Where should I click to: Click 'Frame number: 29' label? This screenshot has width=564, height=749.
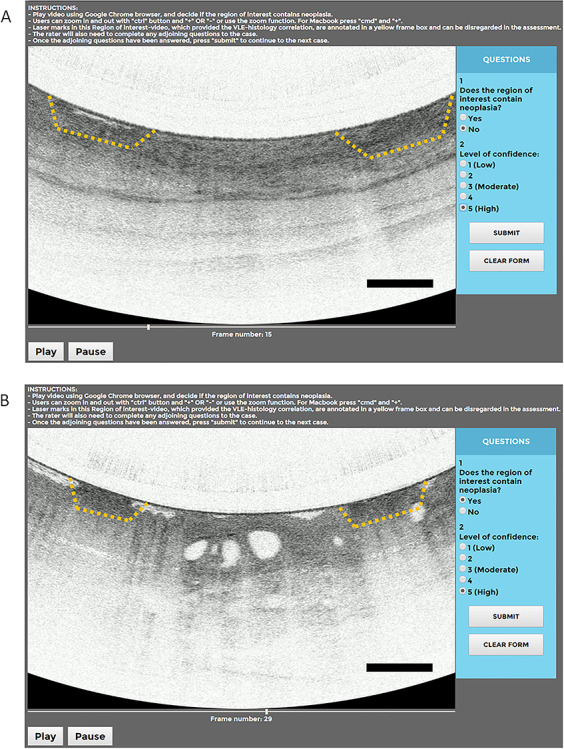pyautogui.click(x=241, y=718)
